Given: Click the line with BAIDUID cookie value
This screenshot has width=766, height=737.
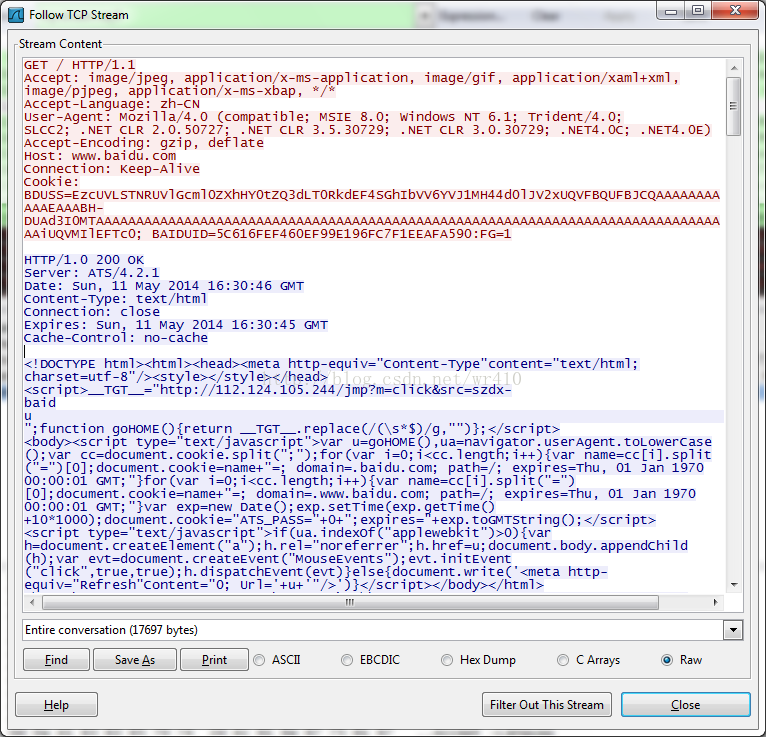Looking at the screenshot, I should coord(268,234).
